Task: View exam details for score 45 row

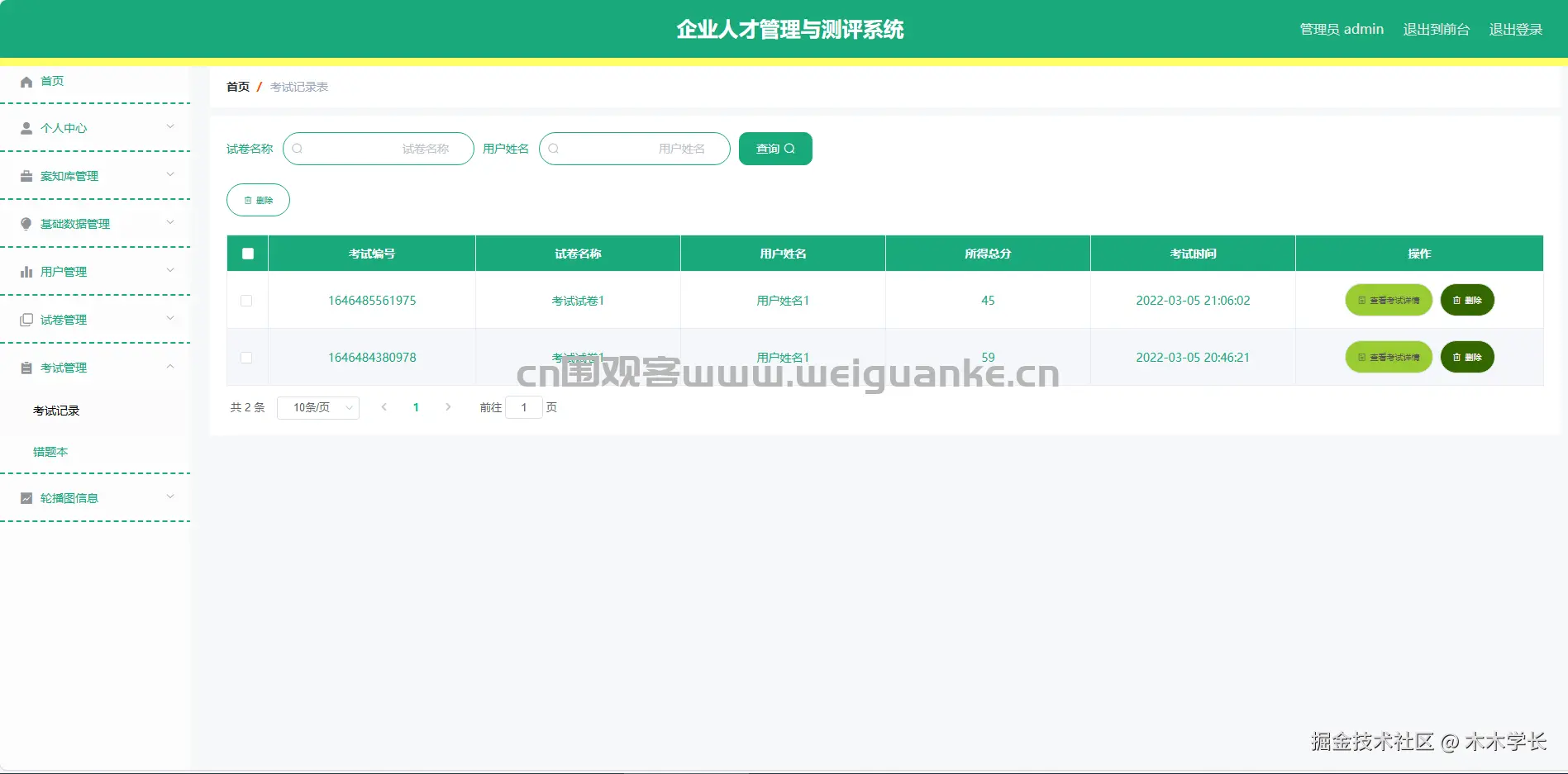Action: pyautogui.click(x=1388, y=301)
